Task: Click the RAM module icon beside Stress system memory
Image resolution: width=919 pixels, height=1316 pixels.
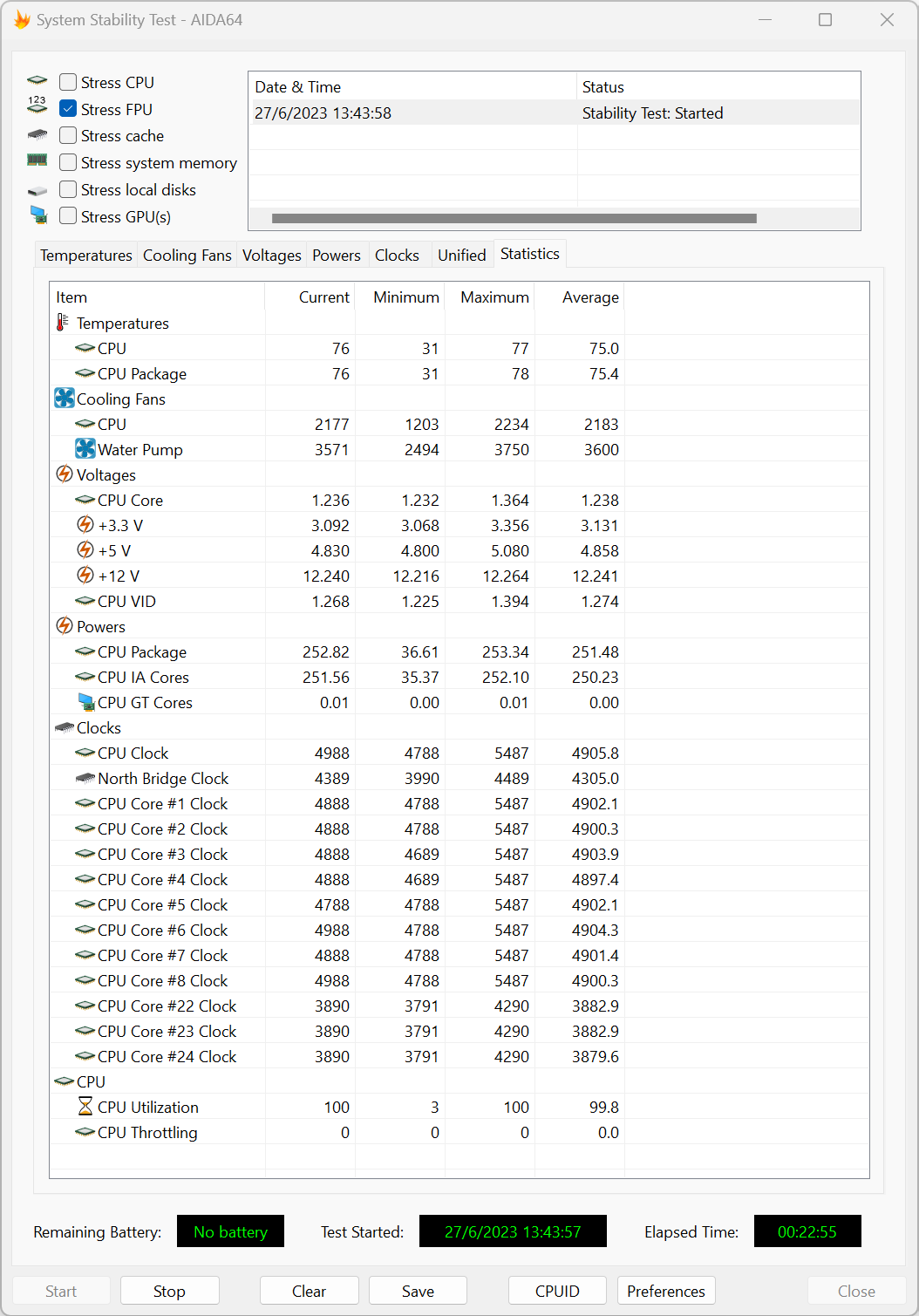Action: point(37,160)
